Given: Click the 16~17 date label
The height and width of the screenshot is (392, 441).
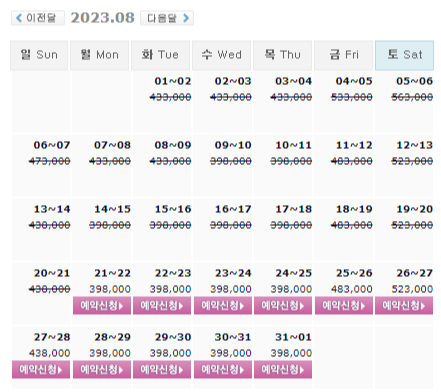Looking at the screenshot, I should pos(233,209).
